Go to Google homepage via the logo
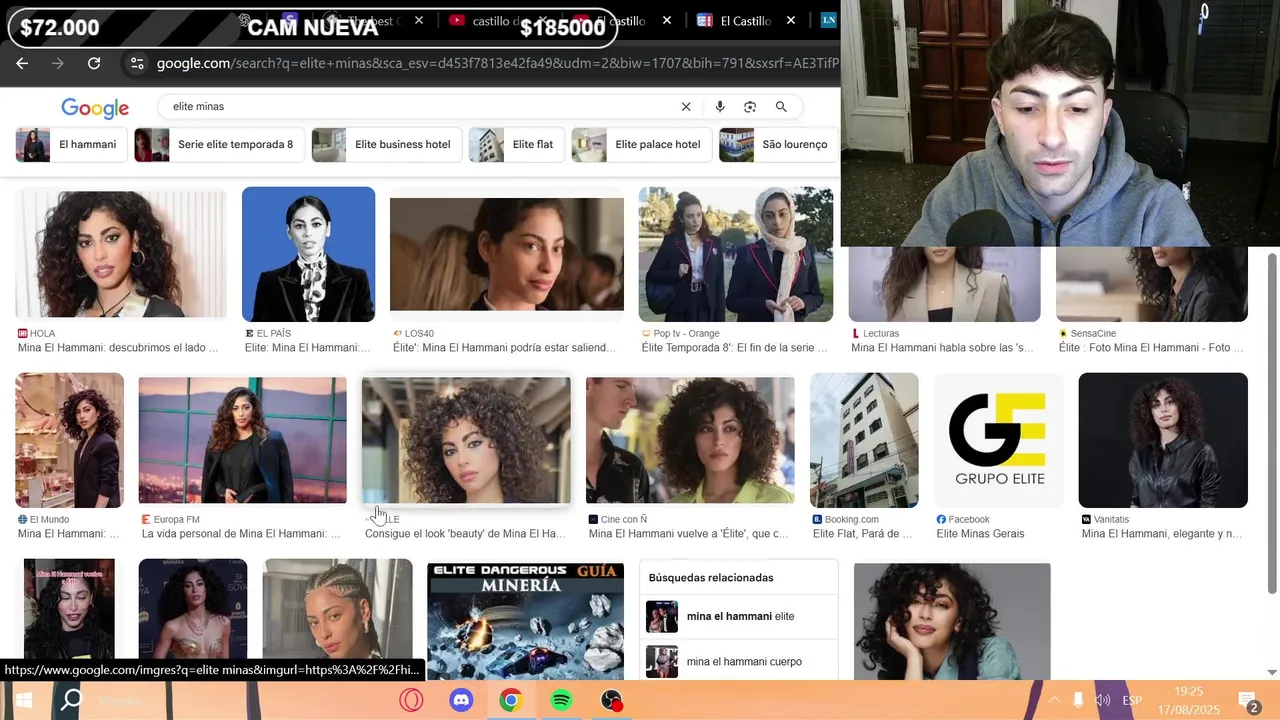The width and height of the screenshot is (1280, 720). (95, 108)
